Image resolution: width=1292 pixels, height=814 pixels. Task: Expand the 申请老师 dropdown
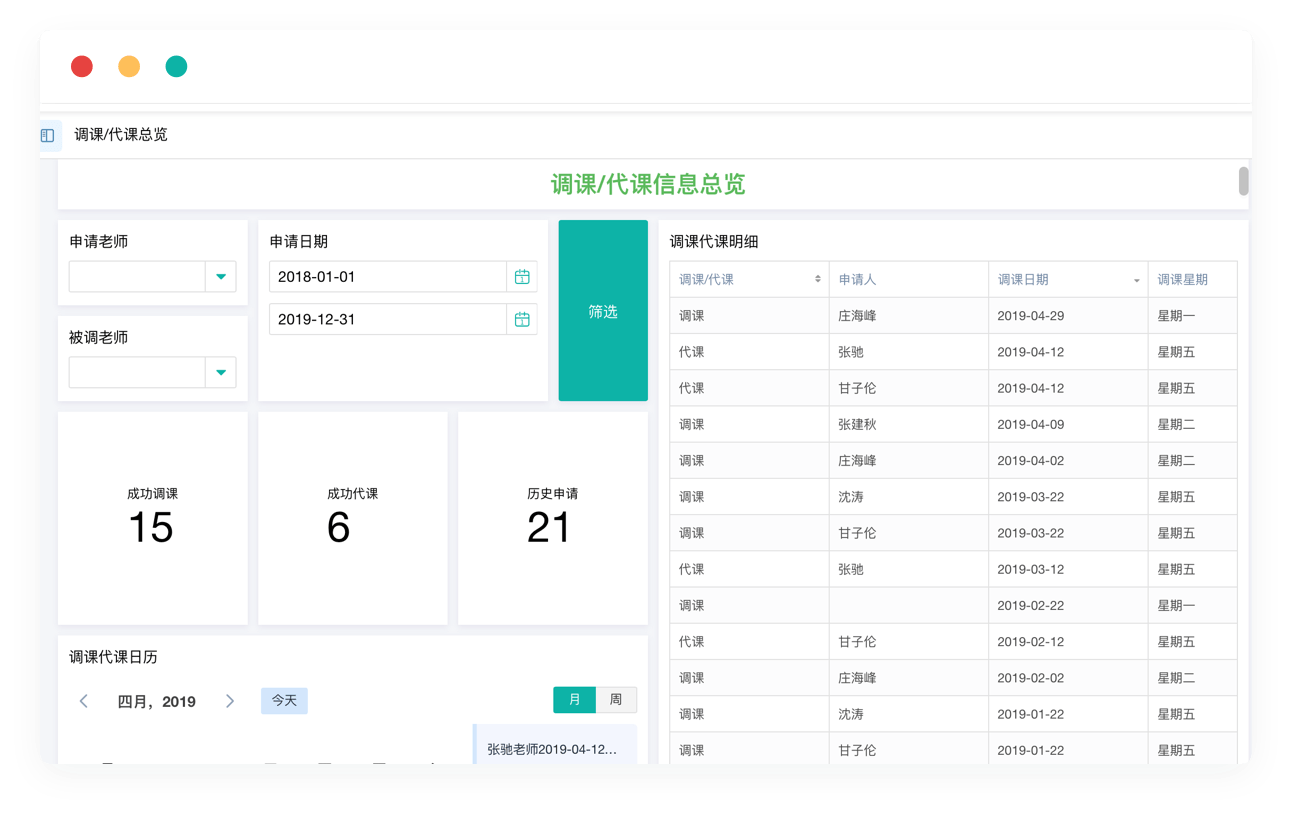pos(221,277)
